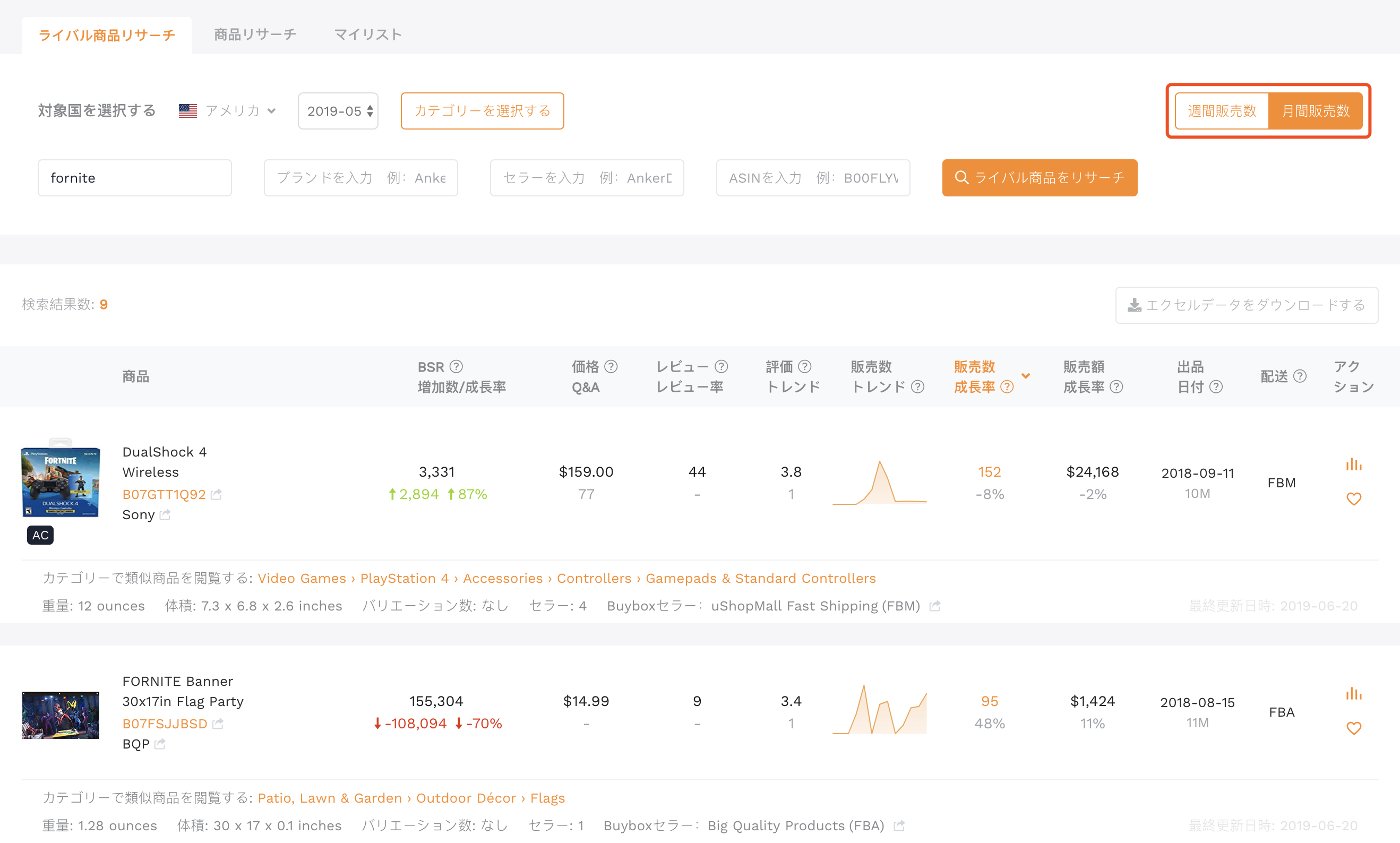Open ASIN link B07GTT1Q92

pyautogui.click(x=164, y=494)
